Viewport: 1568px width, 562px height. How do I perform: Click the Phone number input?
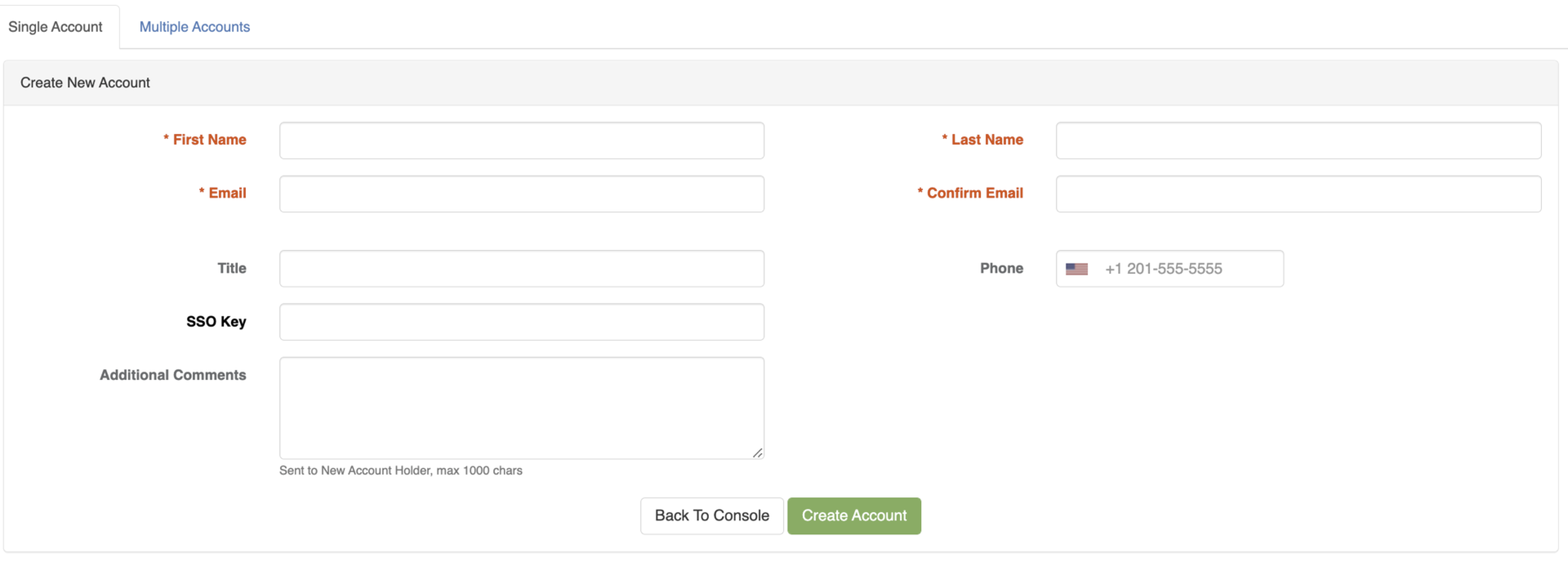click(1187, 268)
